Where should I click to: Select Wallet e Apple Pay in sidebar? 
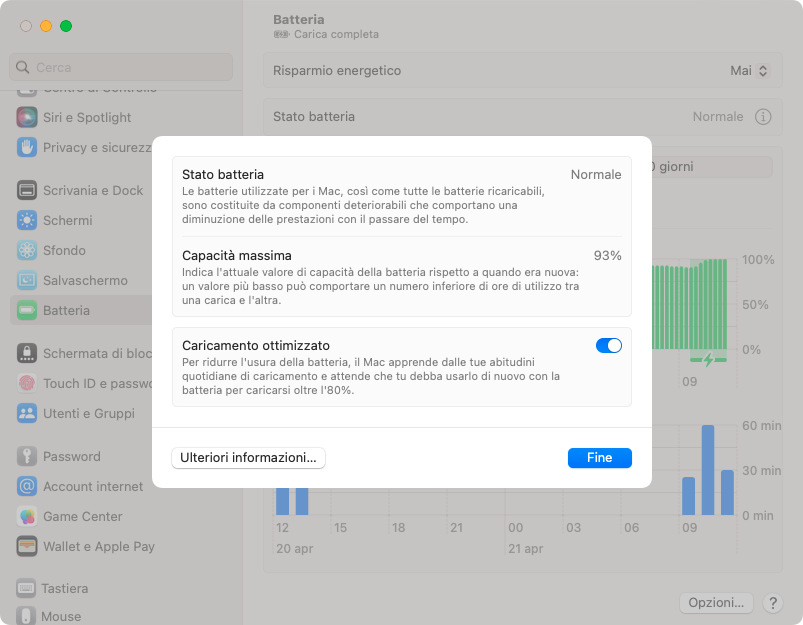click(x=99, y=546)
